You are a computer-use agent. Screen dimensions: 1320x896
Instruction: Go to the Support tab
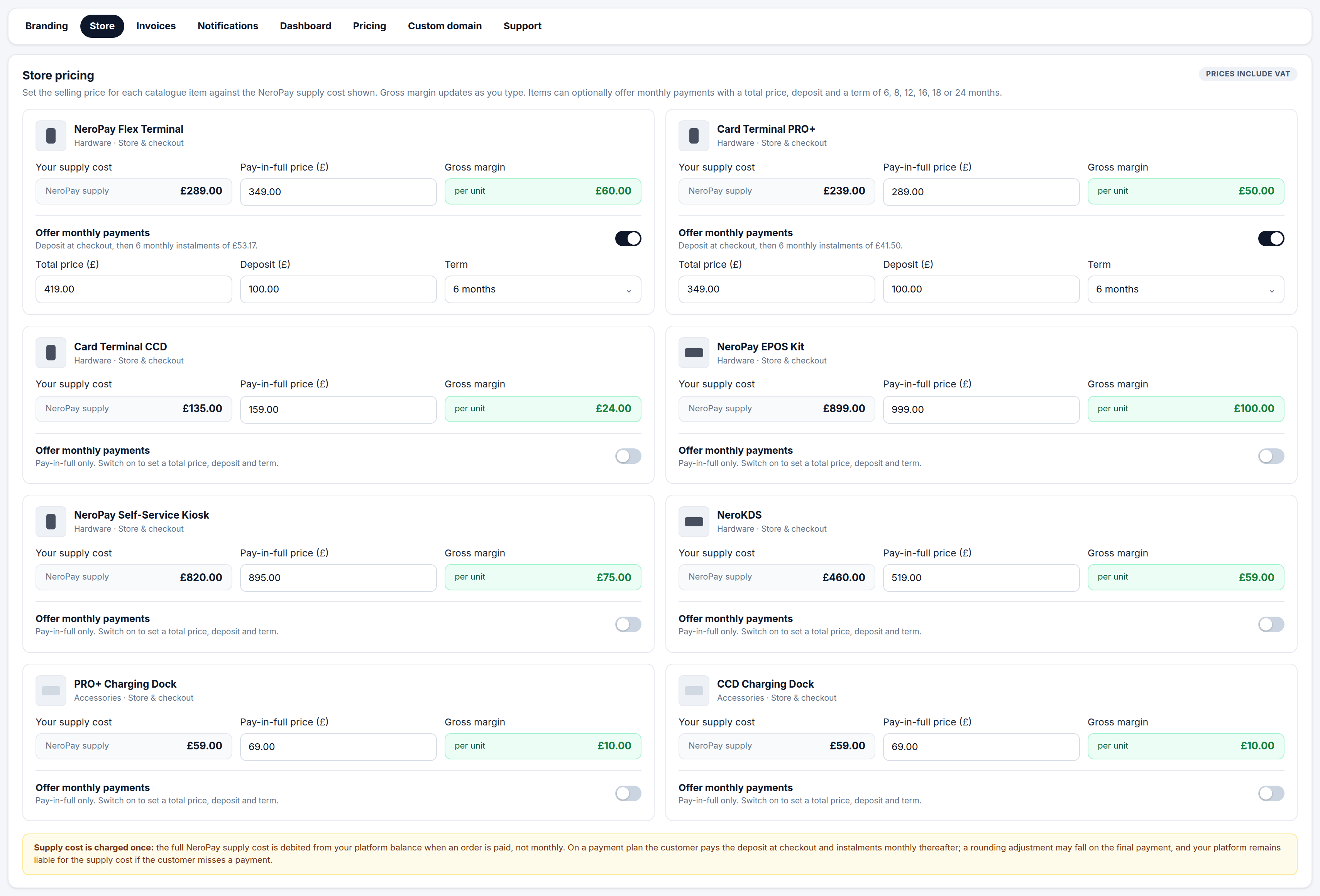523,26
